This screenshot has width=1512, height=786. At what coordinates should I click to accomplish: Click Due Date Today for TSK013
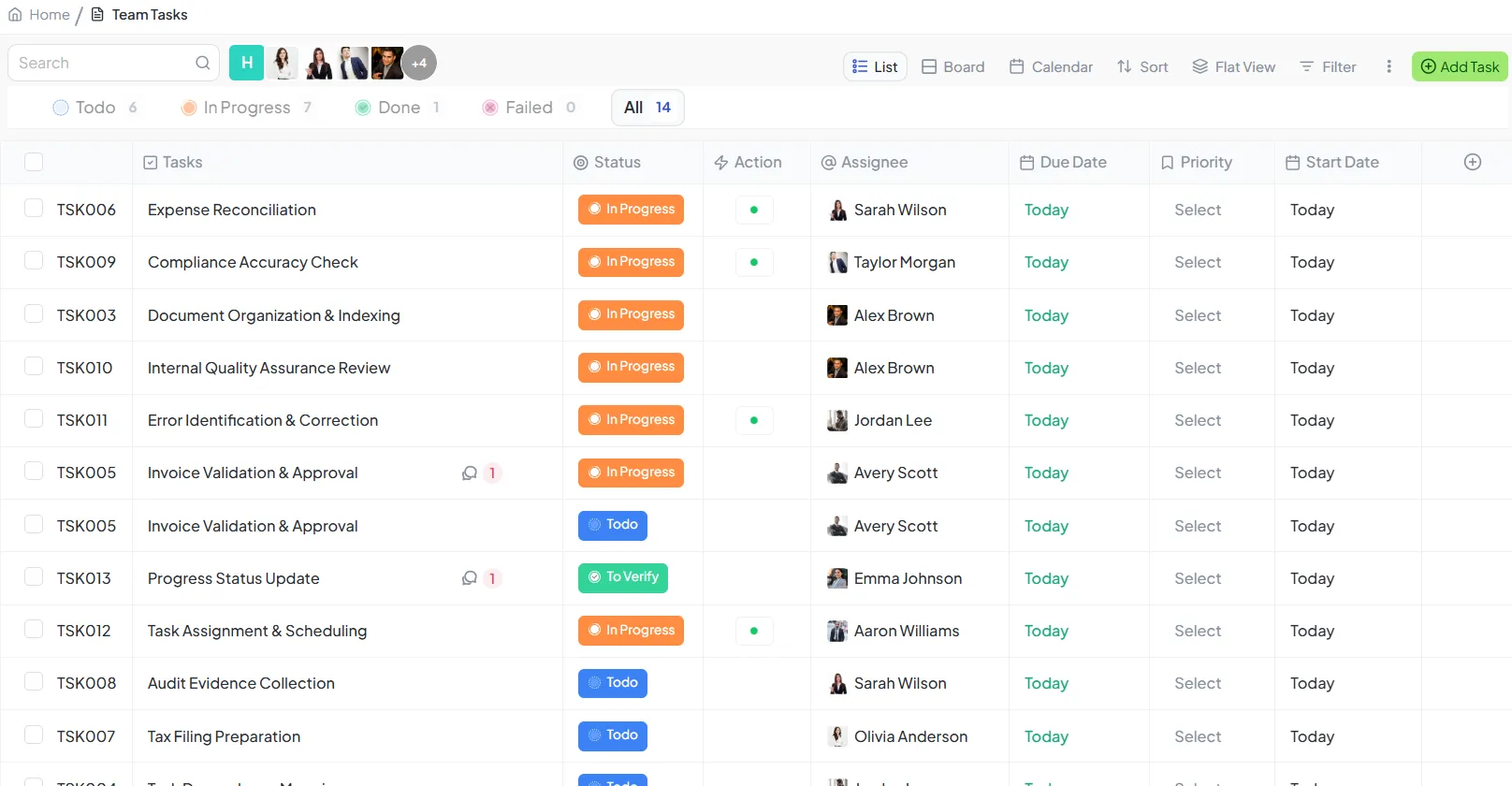(x=1046, y=578)
